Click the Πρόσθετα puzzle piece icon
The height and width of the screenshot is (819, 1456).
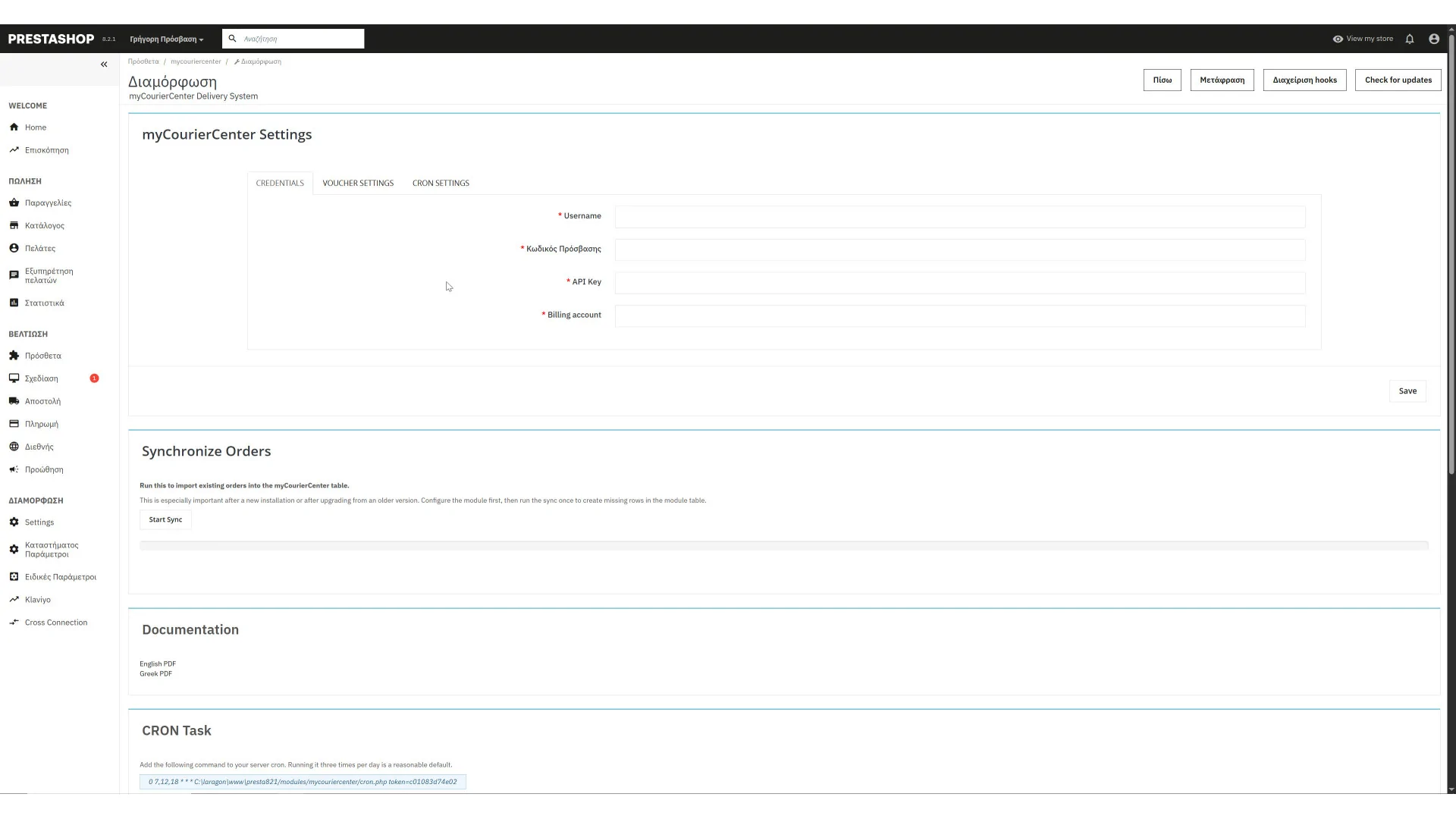tap(14, 356)
